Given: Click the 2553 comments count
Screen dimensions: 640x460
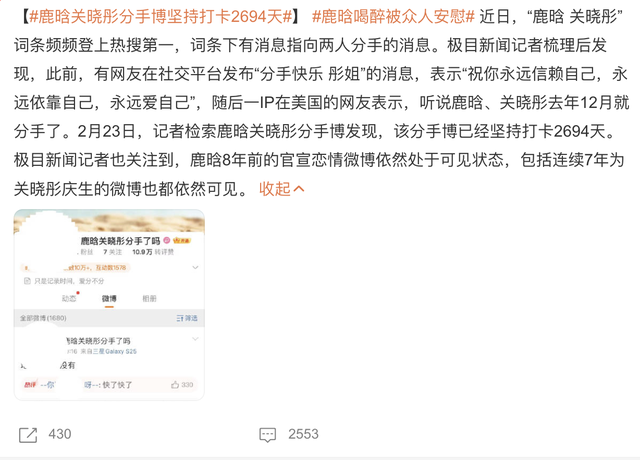Looking at the screenshot, I should click(x=303, y=434).
